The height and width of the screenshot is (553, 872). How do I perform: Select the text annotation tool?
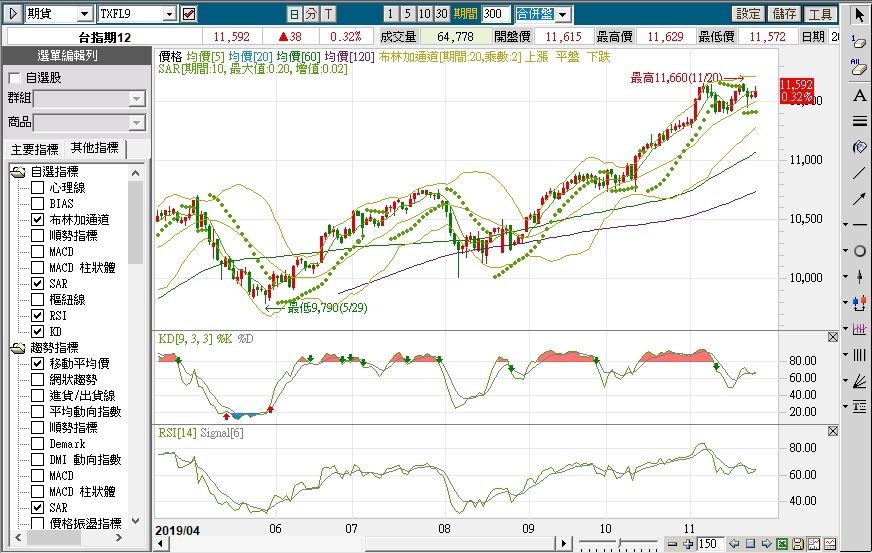point(860,95)
